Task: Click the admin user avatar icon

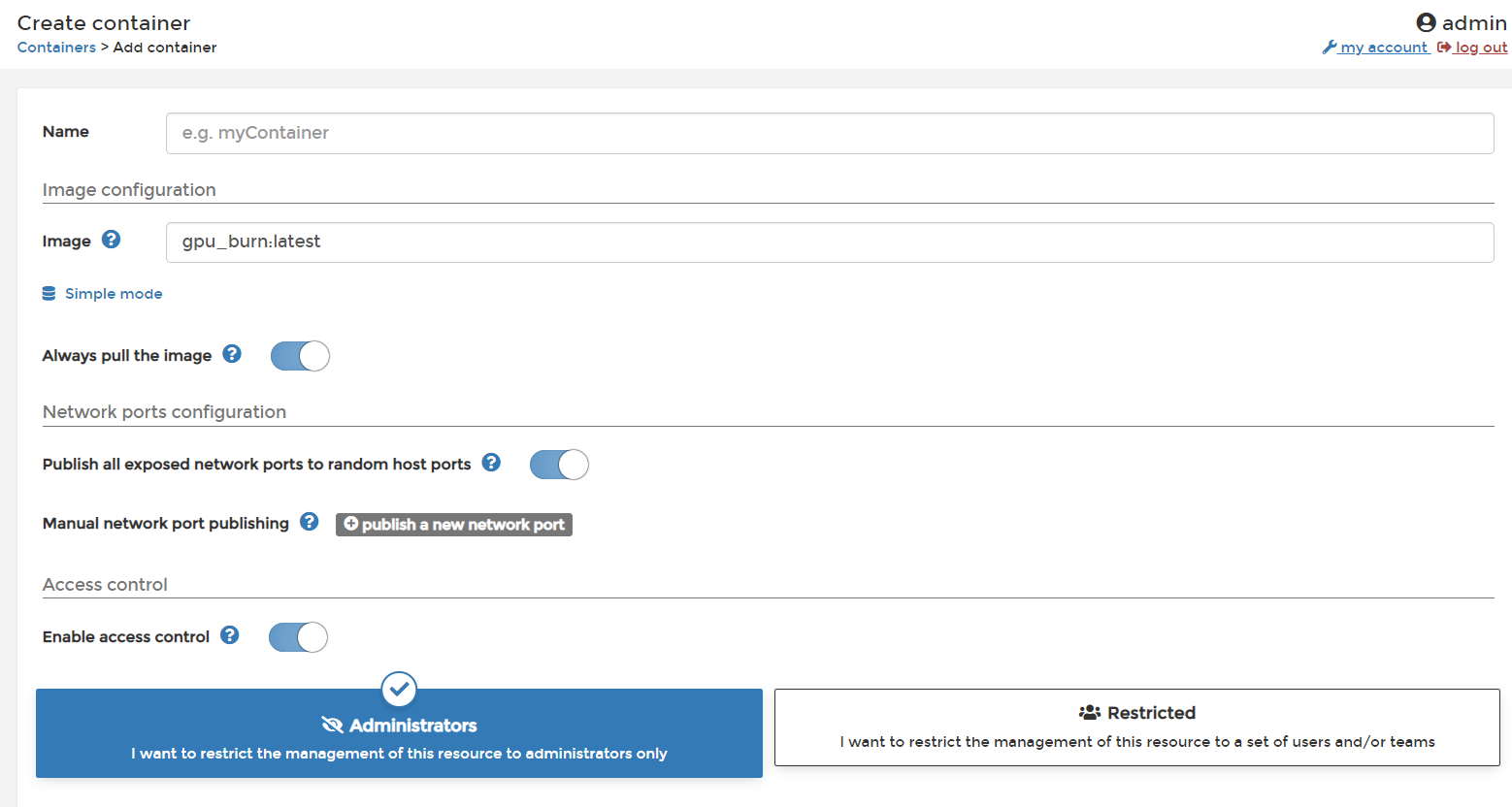Action: [1426, 22]
